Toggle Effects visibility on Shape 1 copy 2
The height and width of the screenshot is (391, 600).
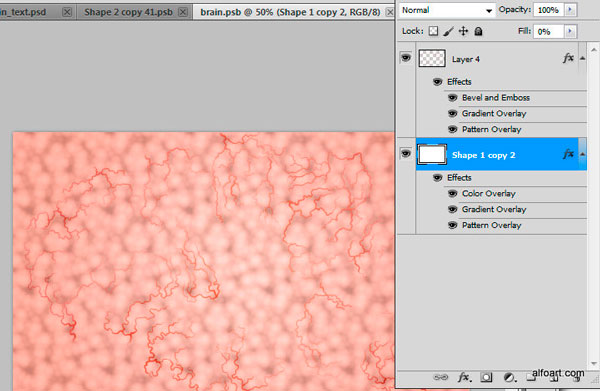click(437, 178)
